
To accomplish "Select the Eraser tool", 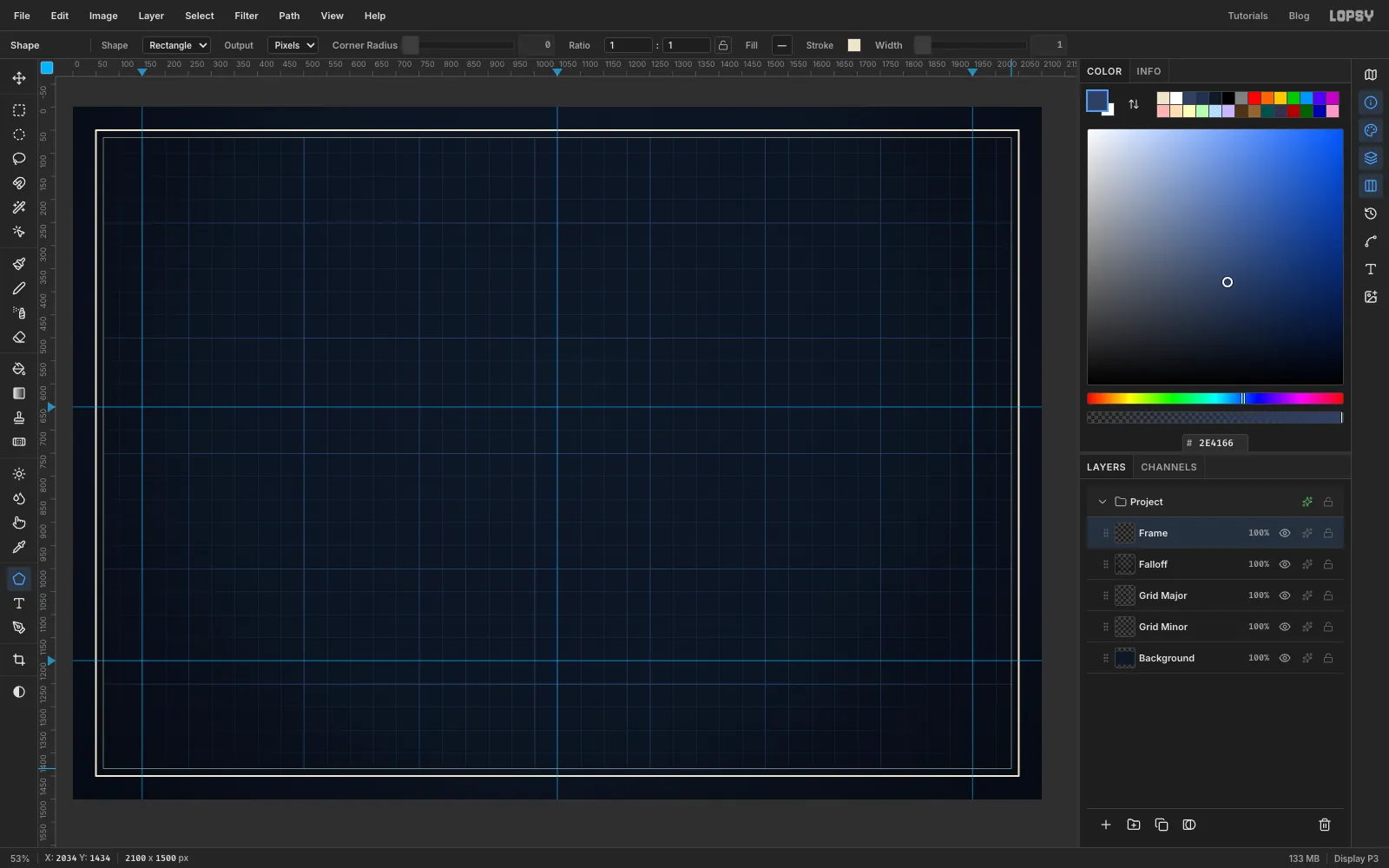I will pos(19,337).
